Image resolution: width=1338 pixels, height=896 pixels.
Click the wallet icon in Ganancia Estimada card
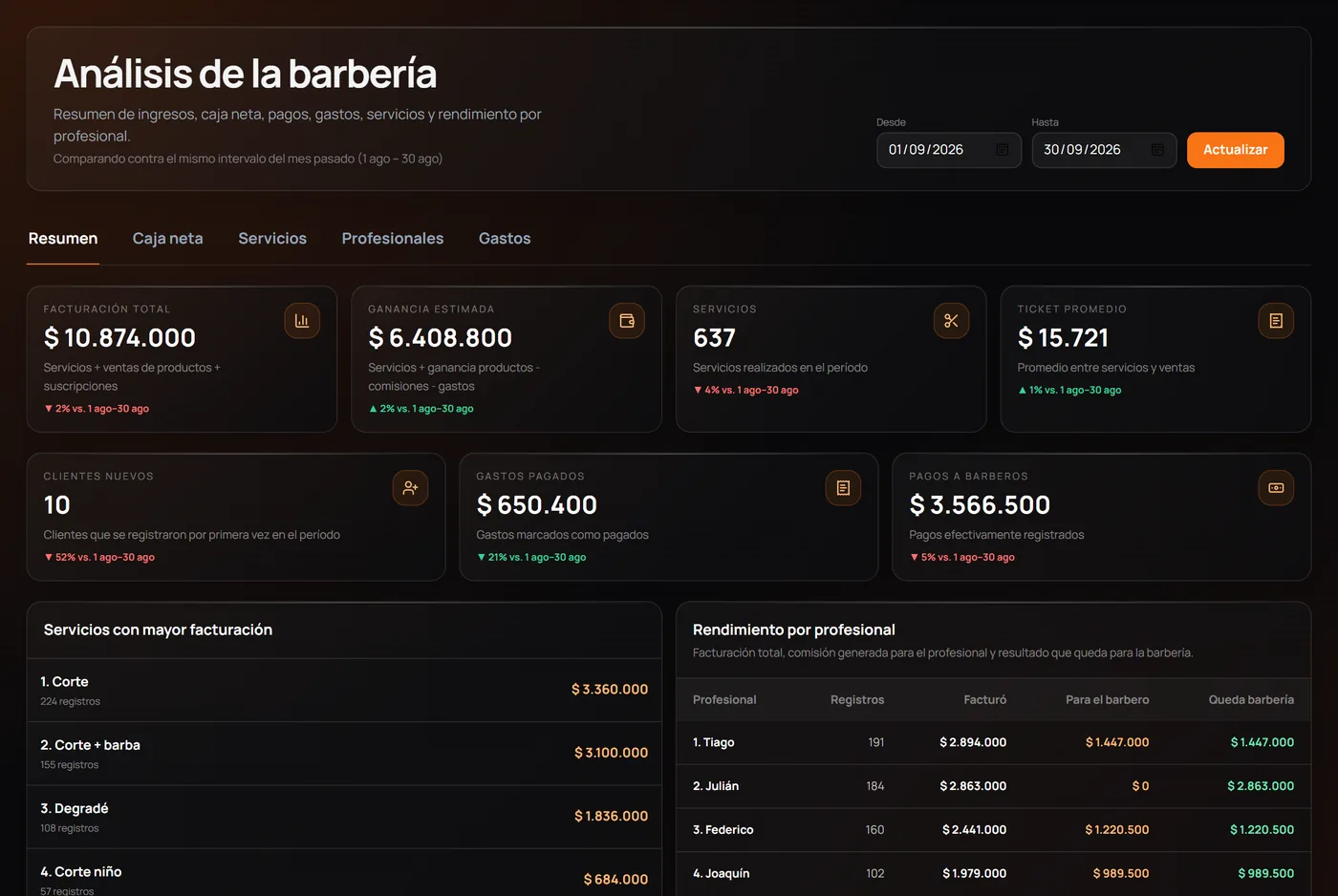pos(627,321)
